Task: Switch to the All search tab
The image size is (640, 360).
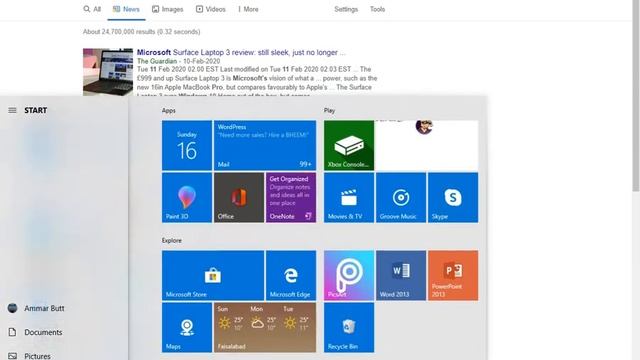Action: (92, 9)
